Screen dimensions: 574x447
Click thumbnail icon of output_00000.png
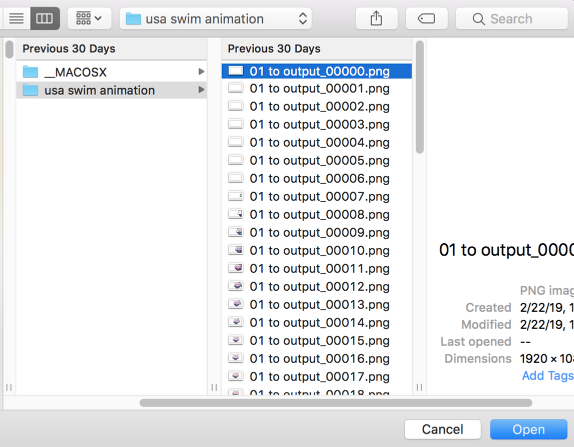point(235,71)
